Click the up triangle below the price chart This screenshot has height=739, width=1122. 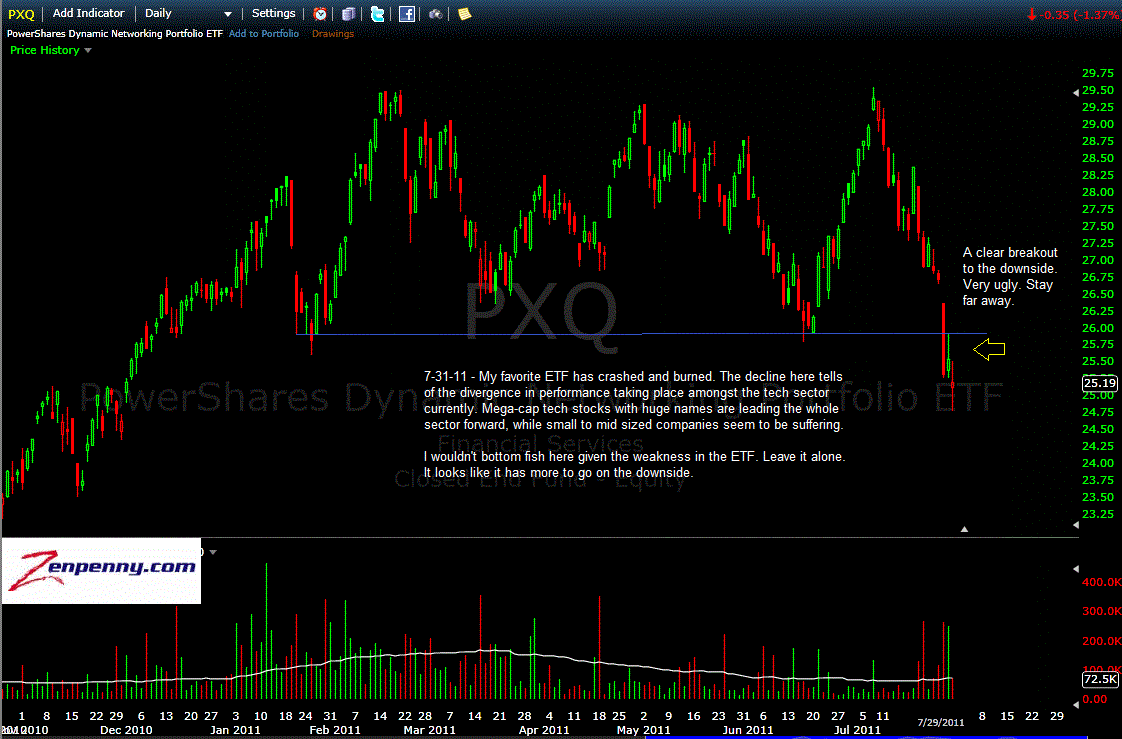(964, 529)
